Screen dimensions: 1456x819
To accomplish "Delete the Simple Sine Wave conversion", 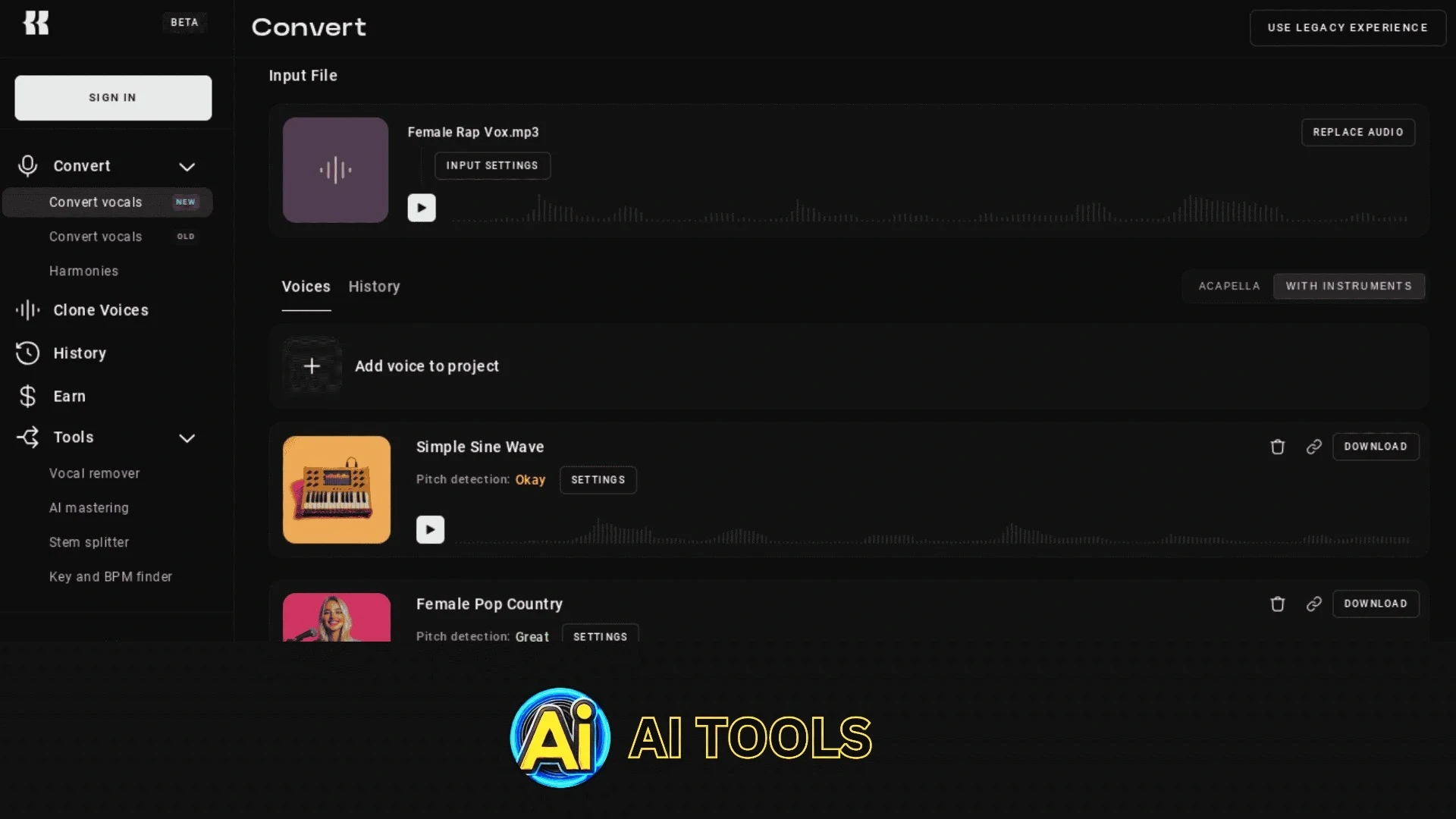I will tap(1277, 447).
